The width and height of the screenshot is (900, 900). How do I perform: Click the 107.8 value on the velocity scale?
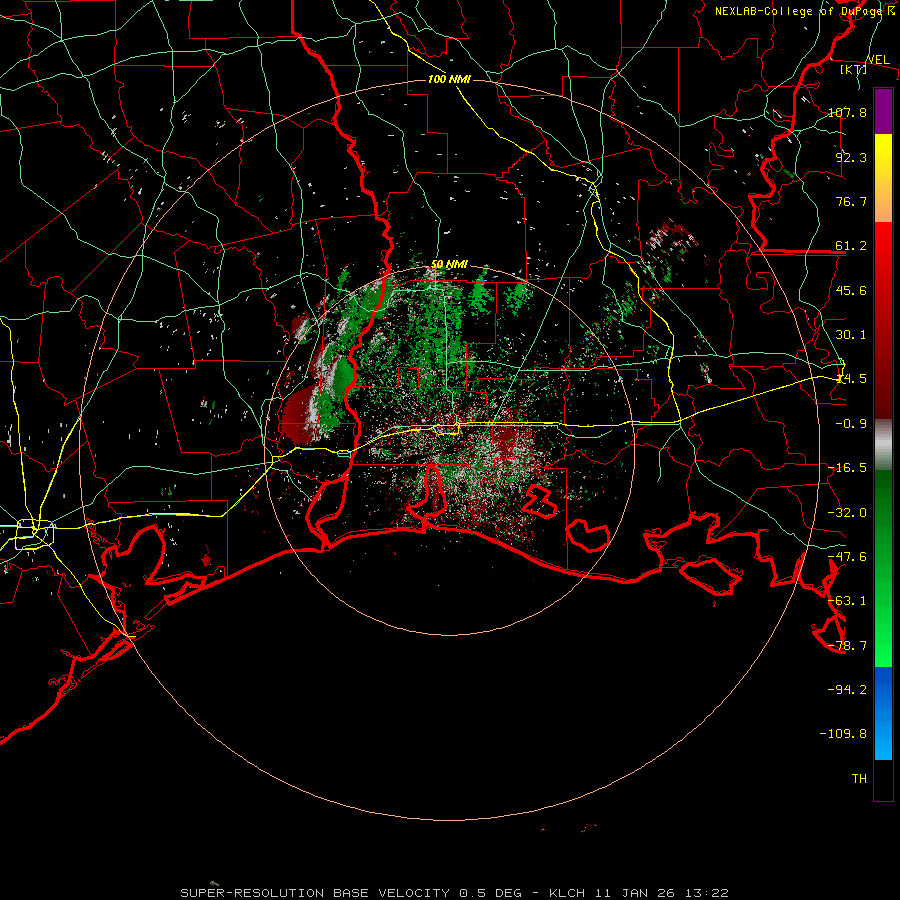(847, 112)
